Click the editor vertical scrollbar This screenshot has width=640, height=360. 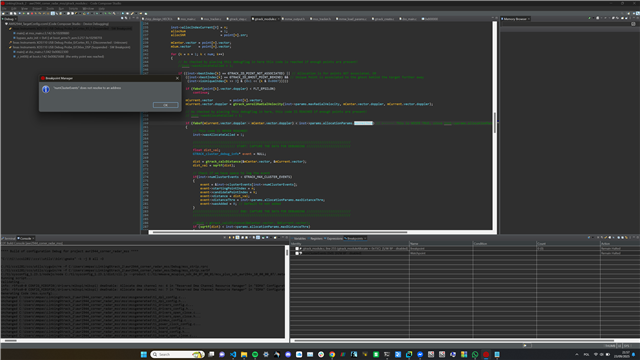[x=495, y=122]
